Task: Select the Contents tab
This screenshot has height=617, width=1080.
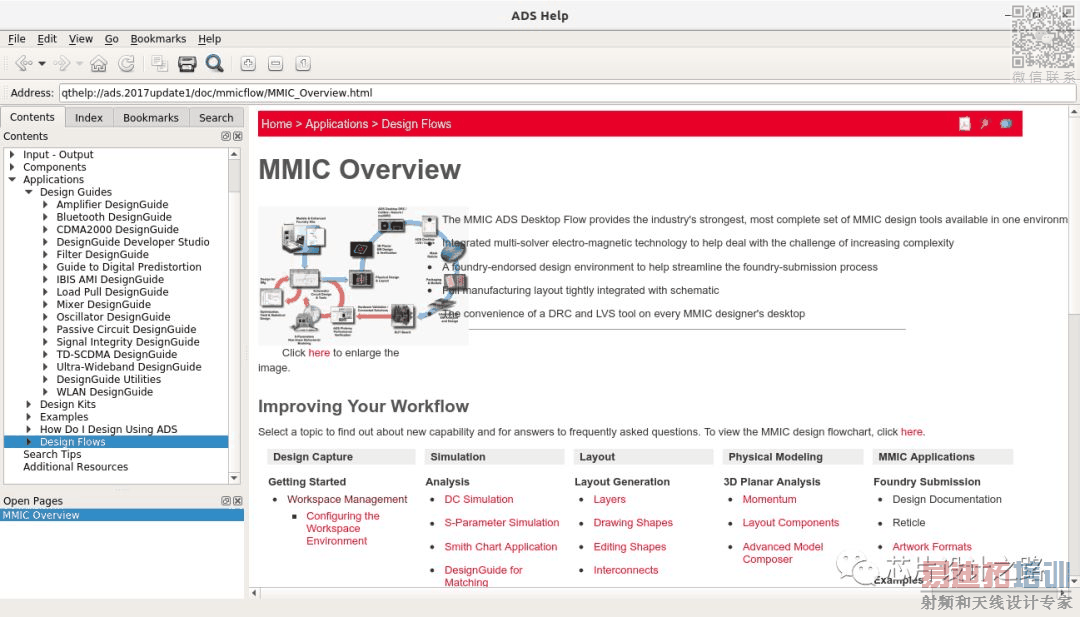Action: [x=32, y=117]
